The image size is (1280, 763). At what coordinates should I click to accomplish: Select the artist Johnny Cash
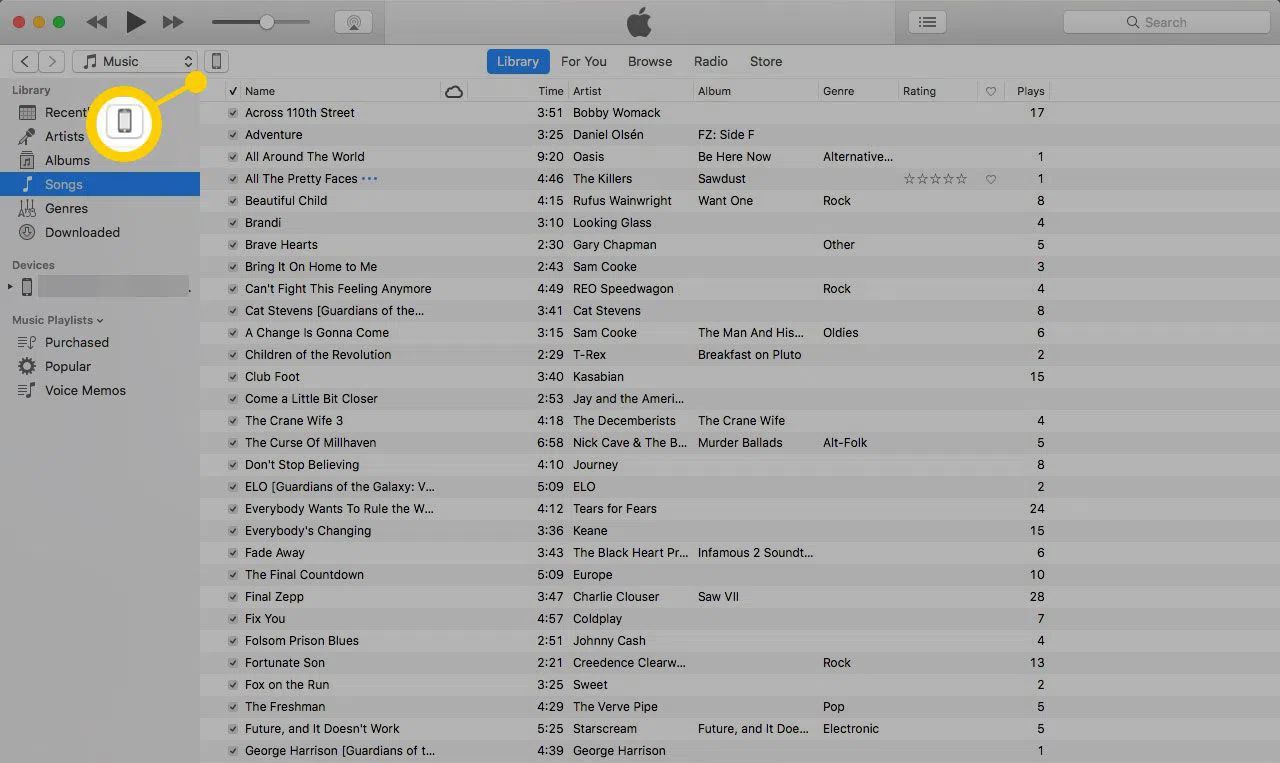tap(609, 641)
